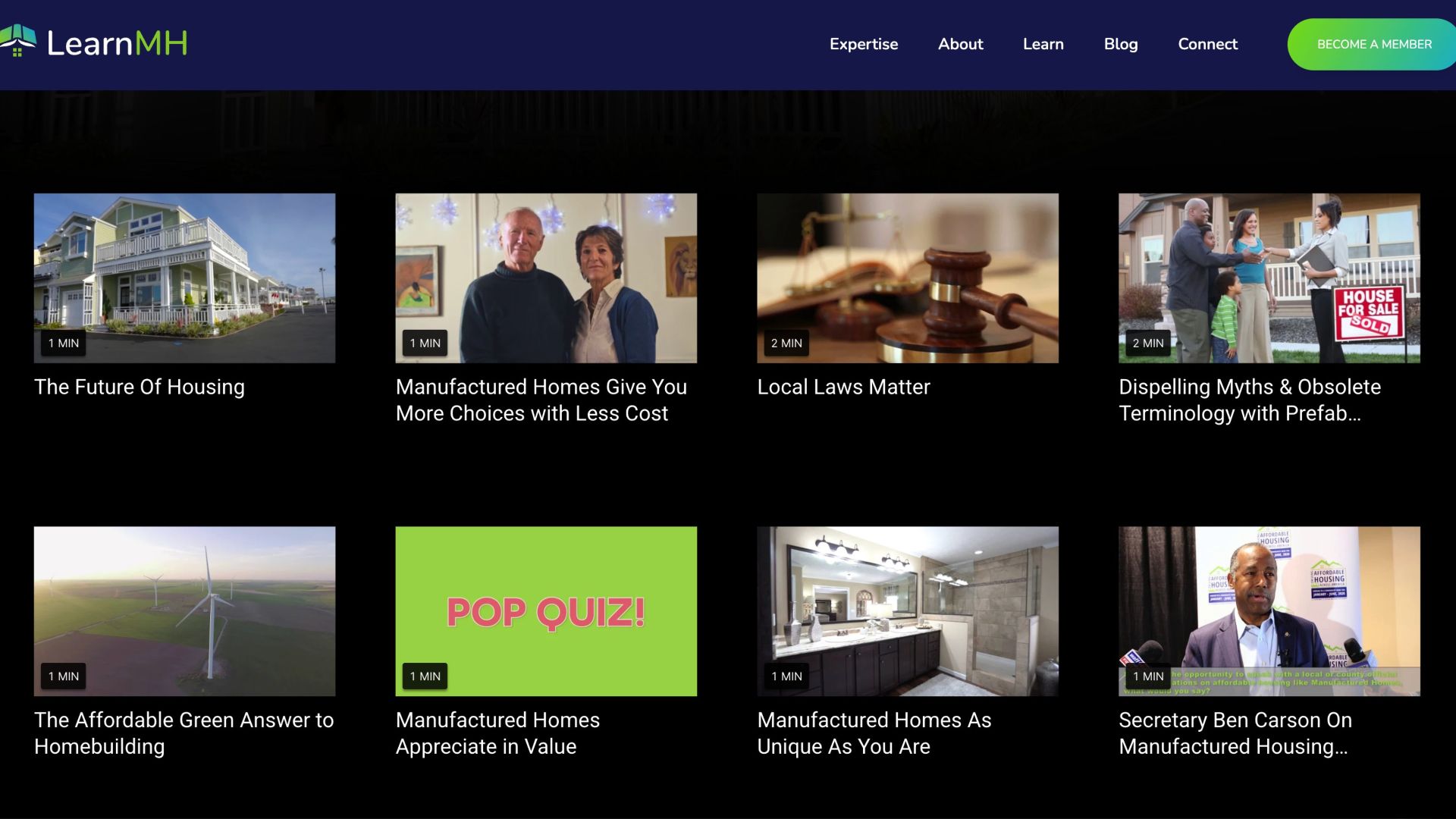Click the Manufactured Homes Appreciate in Value title
Viewport: 1456px width, 819px height.
click(x=497, y=733)
